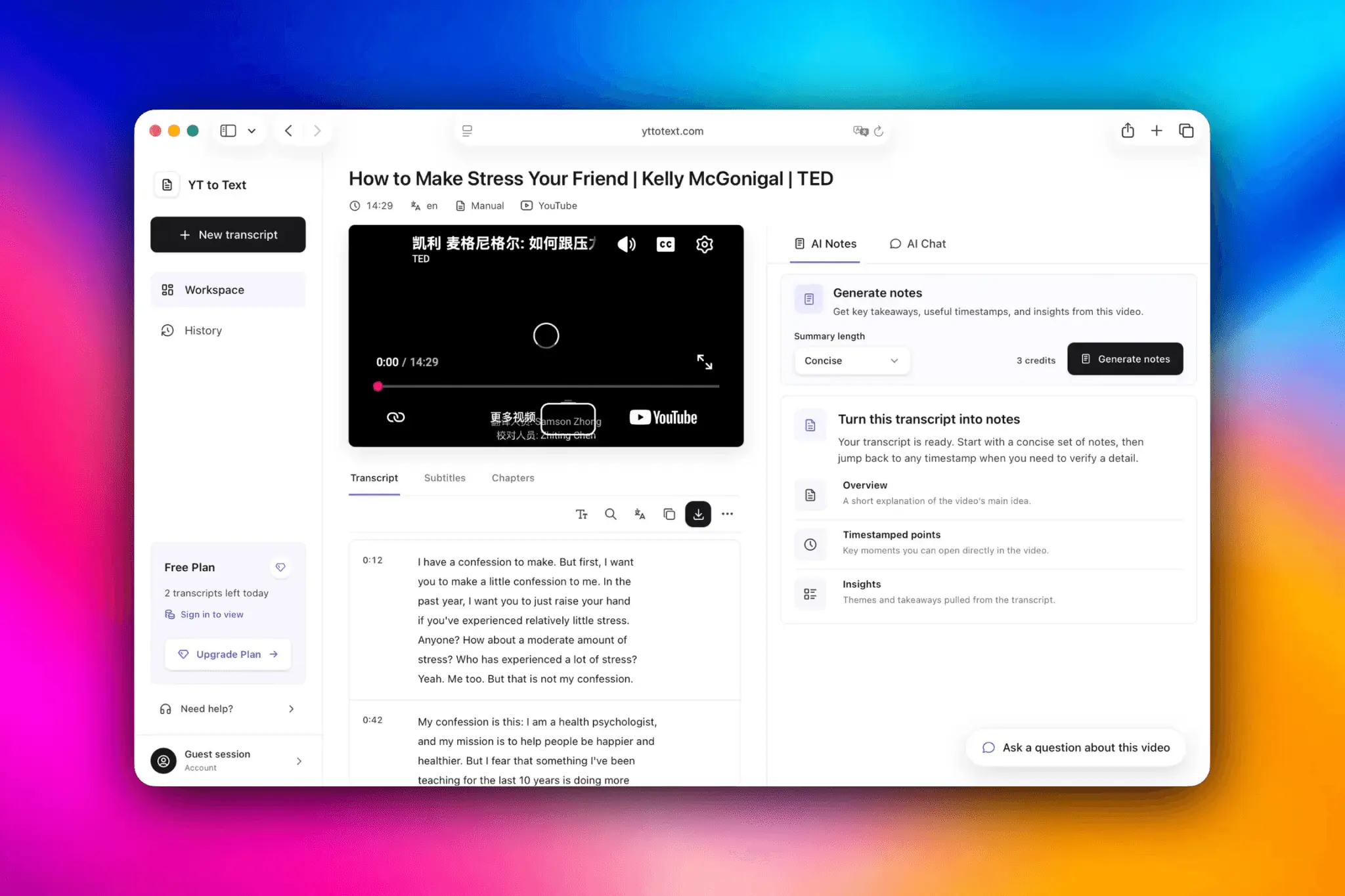The height and width of the screenshot is (896, 1345).
Task: Toggle the browser sidebar panel icon
Action: pos(228,131)
